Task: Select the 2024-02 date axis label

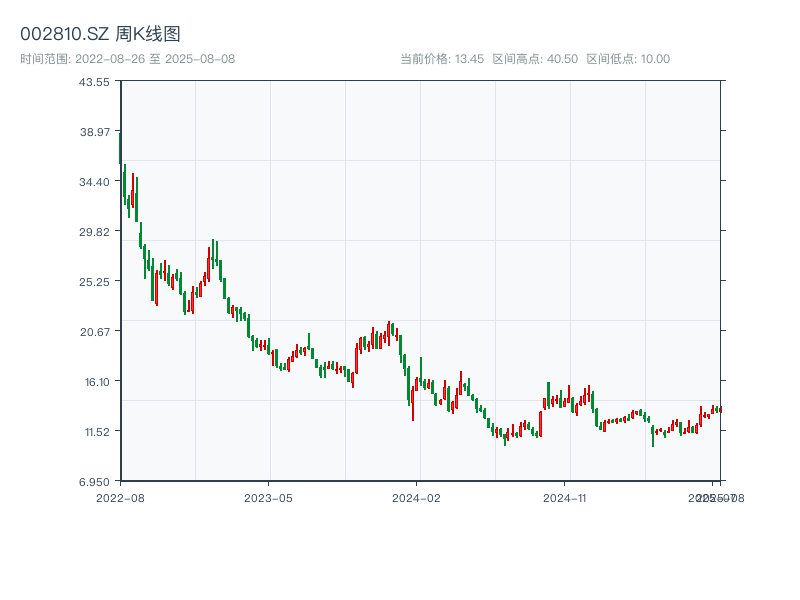Action: click(417, 497)
